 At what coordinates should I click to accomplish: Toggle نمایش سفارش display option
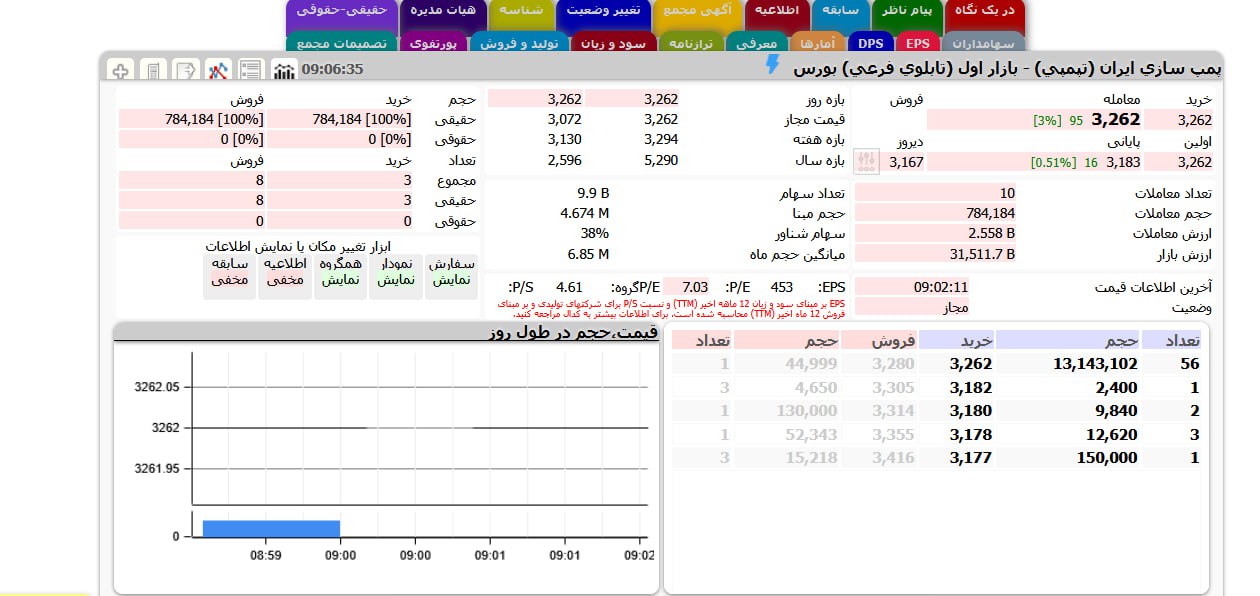click(x=451, y=272)
